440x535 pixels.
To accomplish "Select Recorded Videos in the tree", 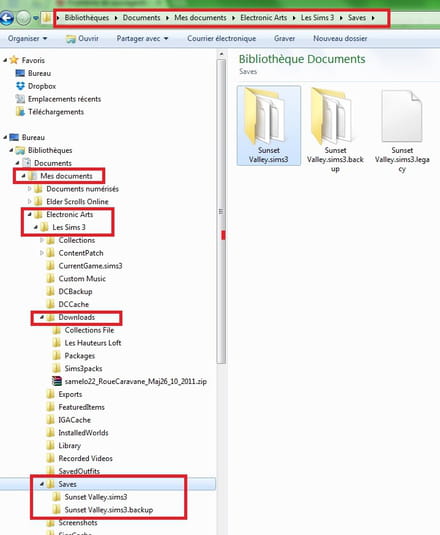I will (85, 458).
